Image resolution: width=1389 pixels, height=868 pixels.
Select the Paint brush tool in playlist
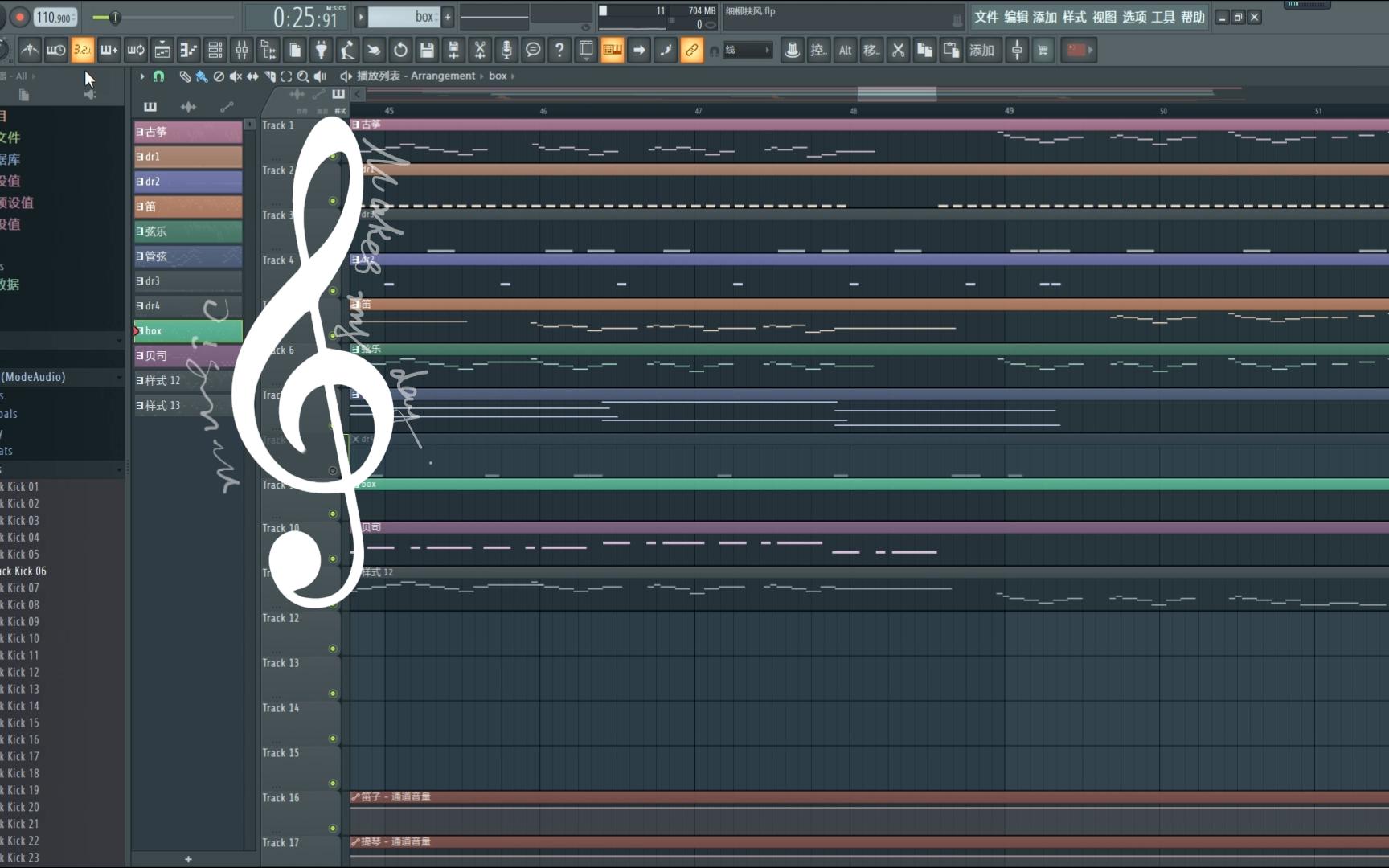coord(202,76)
